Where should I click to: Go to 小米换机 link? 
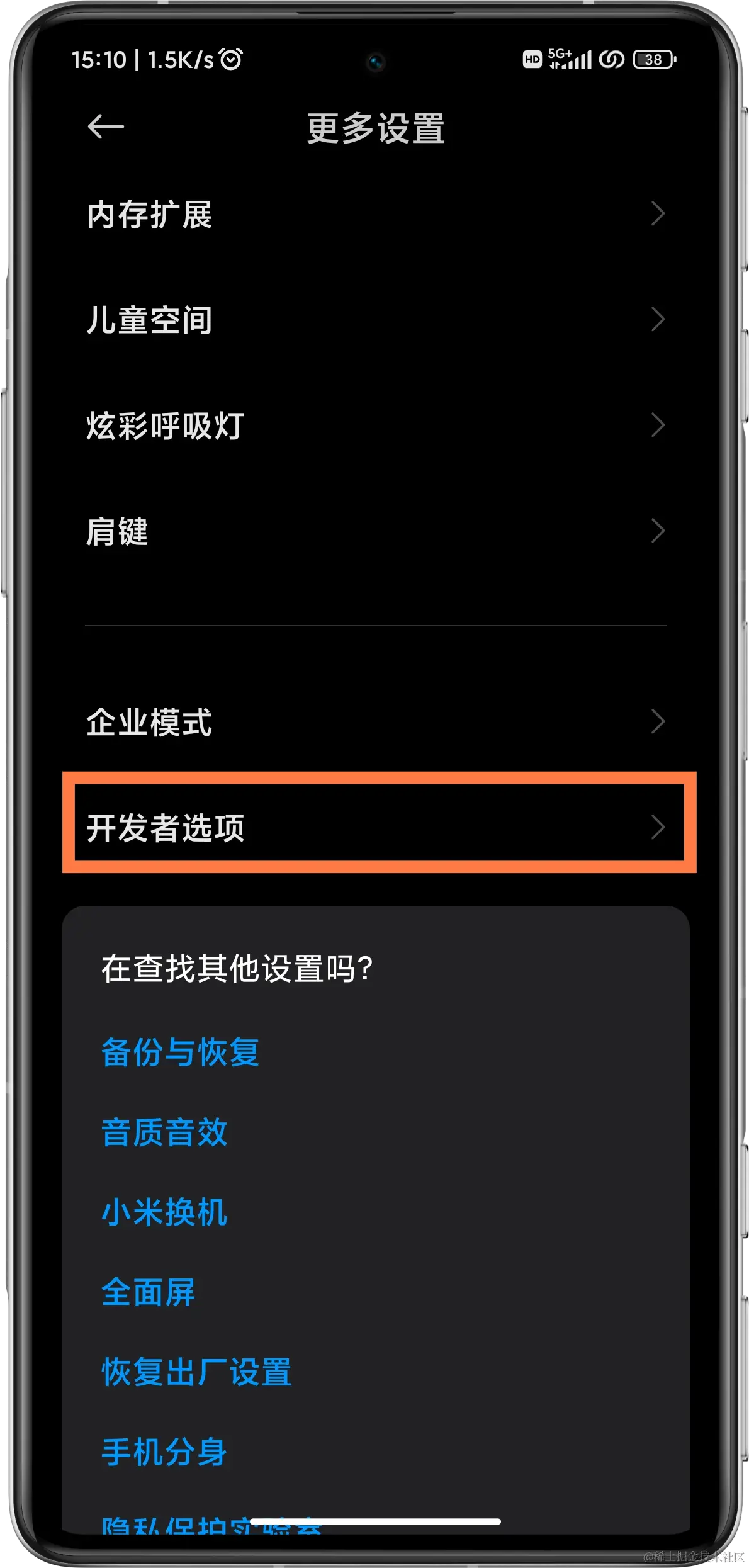click(164, 1212)
